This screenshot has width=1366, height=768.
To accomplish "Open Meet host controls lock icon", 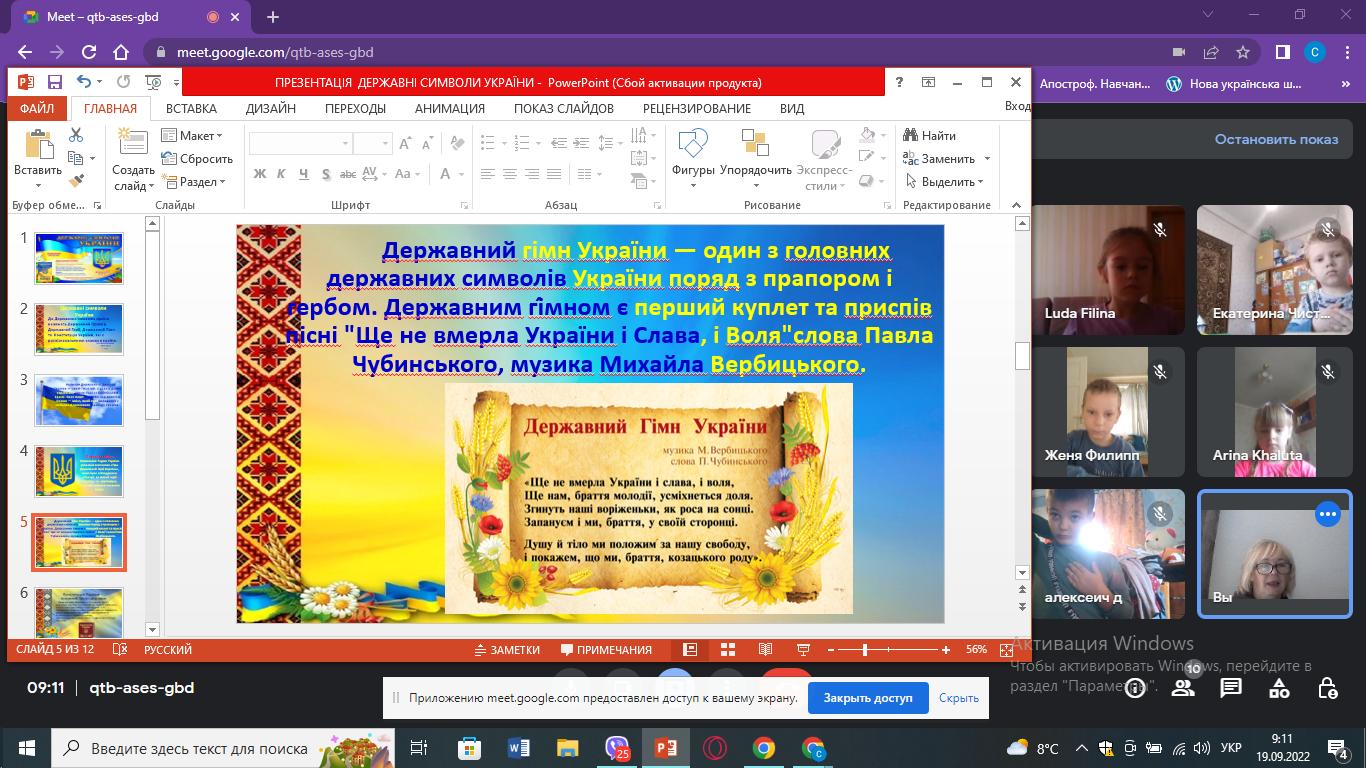I will (1327, 688).
